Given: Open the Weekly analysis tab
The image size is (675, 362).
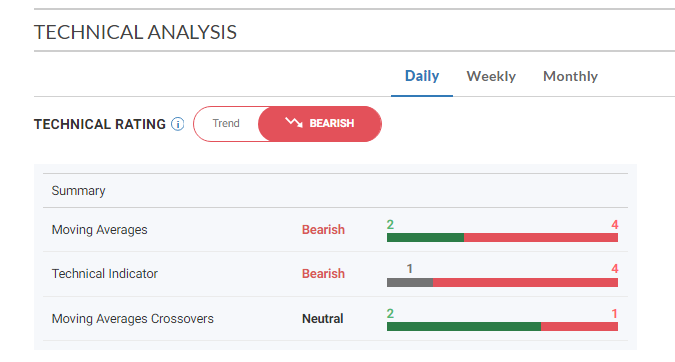Looking at the screenshot, I should (491, 76).
